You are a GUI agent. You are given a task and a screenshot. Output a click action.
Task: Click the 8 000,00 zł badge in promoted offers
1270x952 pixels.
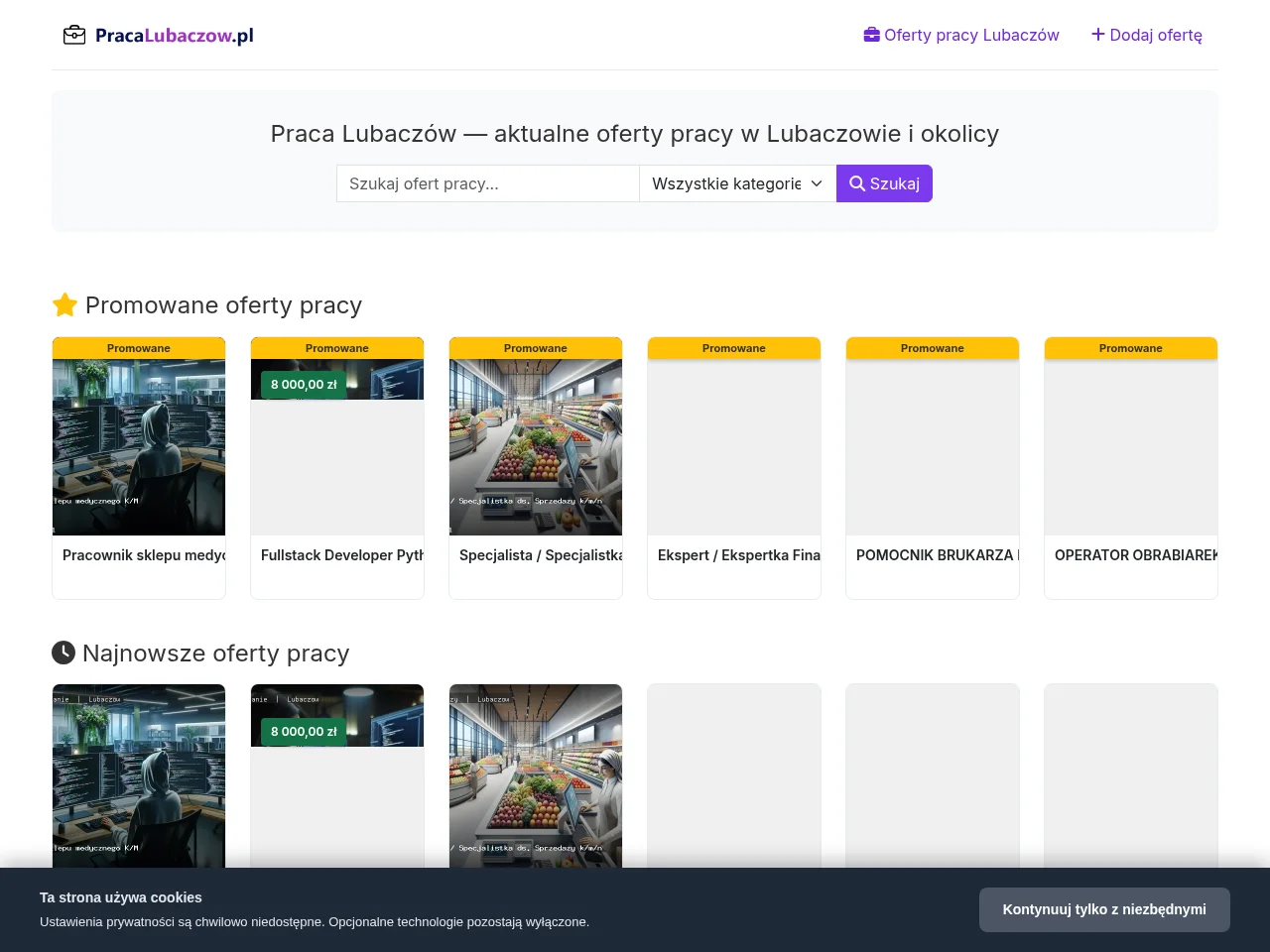click(304, 385)
